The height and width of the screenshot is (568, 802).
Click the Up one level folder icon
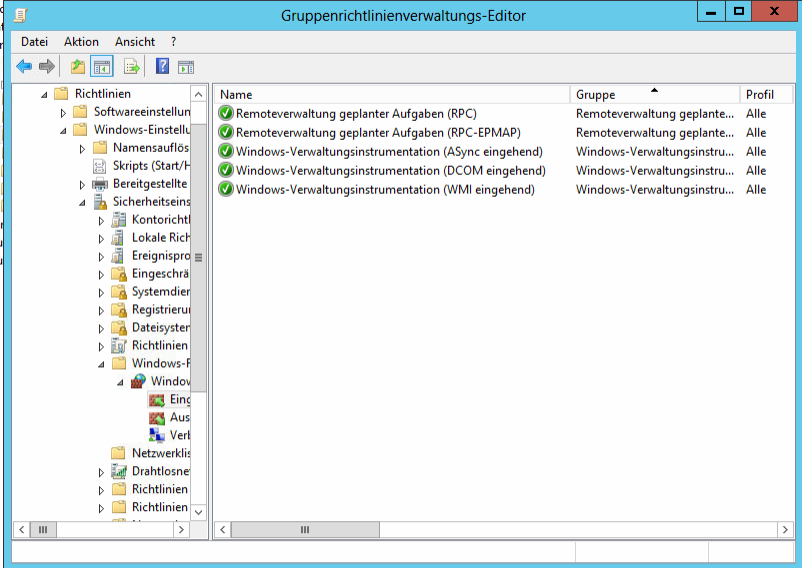[77, 67]
